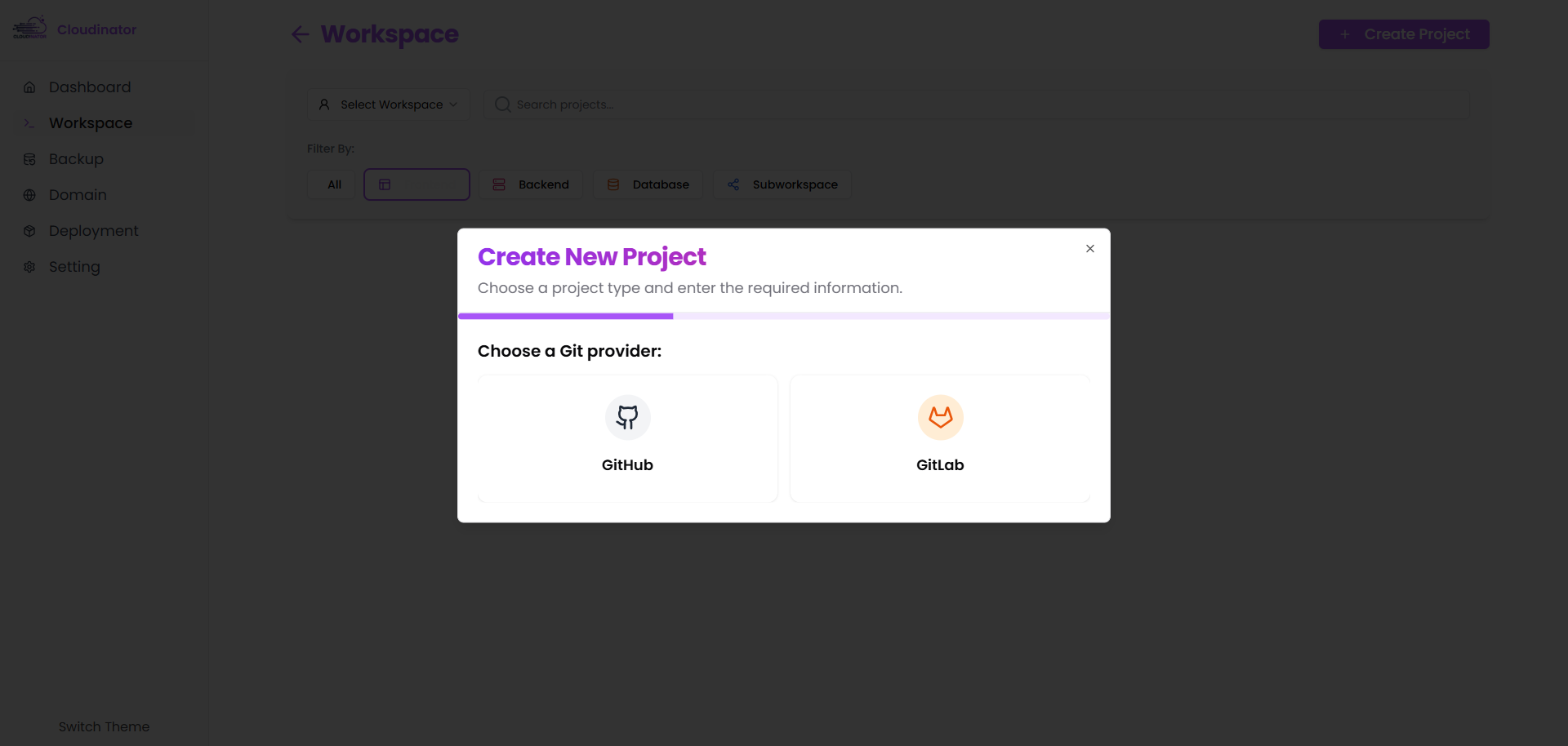
Task: Open Backup via its sidebar icon
Action: [29, 158]
